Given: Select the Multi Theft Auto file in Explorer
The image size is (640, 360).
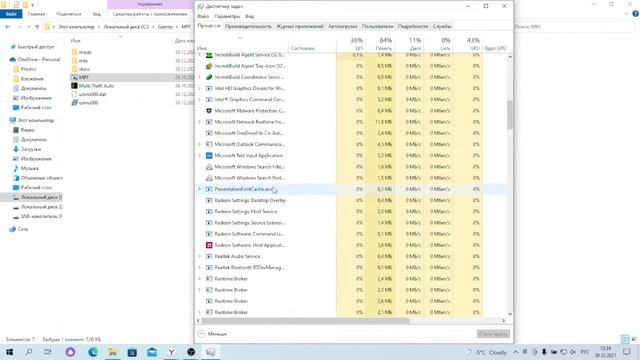Looking at the screenshot, I should click(x=96, y=86).
